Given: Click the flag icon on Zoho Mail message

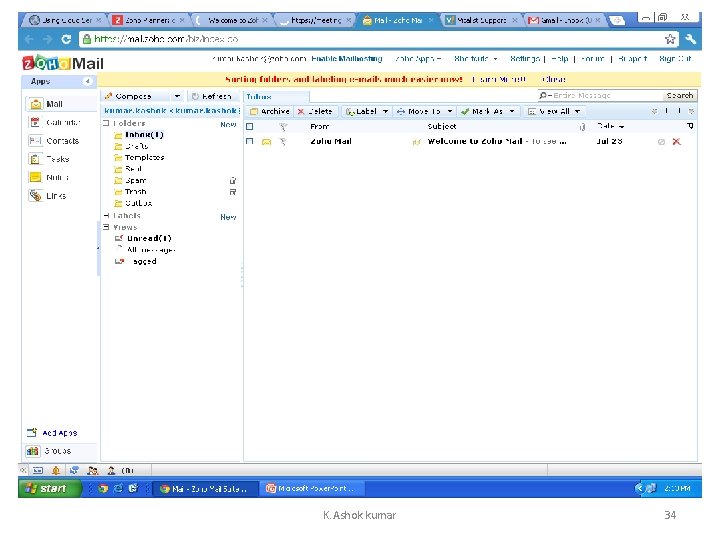Looking at the screenshot, I should point(283,141).
